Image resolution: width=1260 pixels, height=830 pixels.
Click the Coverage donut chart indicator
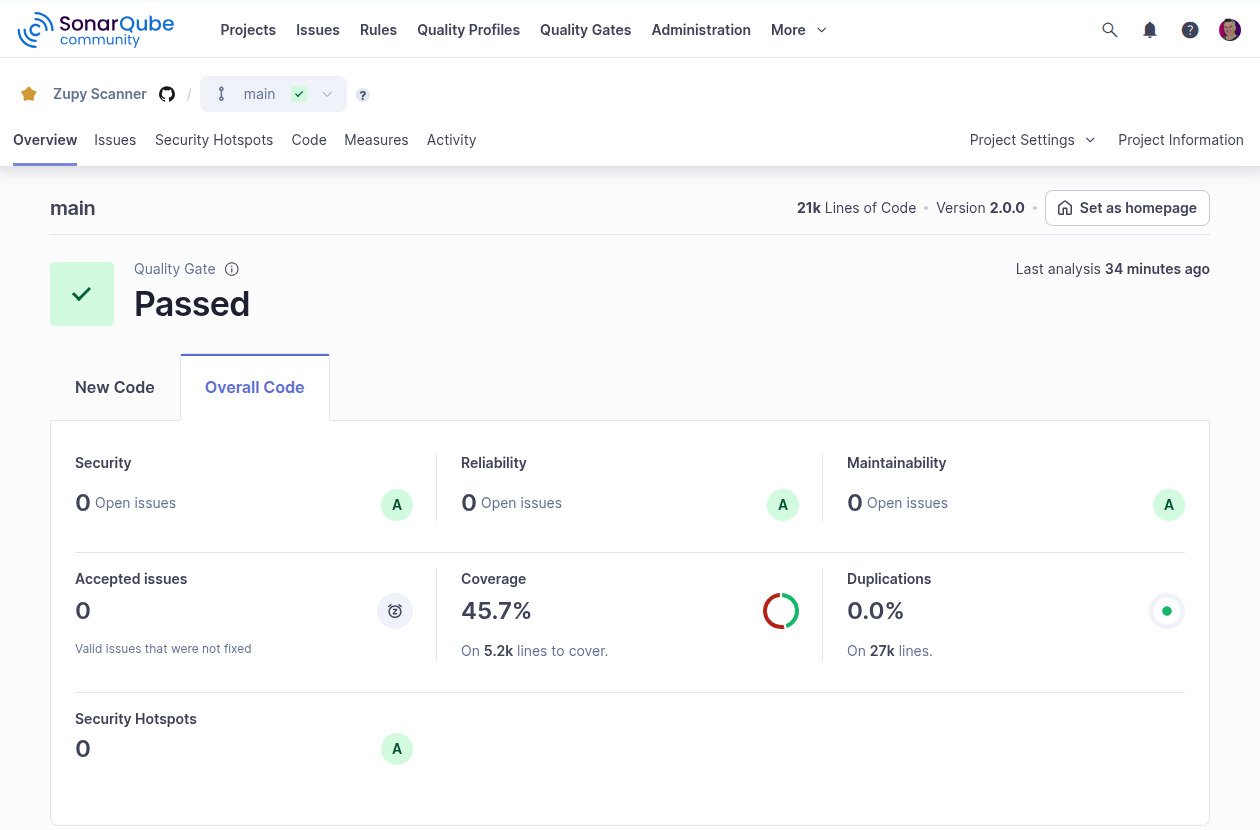coord(781,611)
